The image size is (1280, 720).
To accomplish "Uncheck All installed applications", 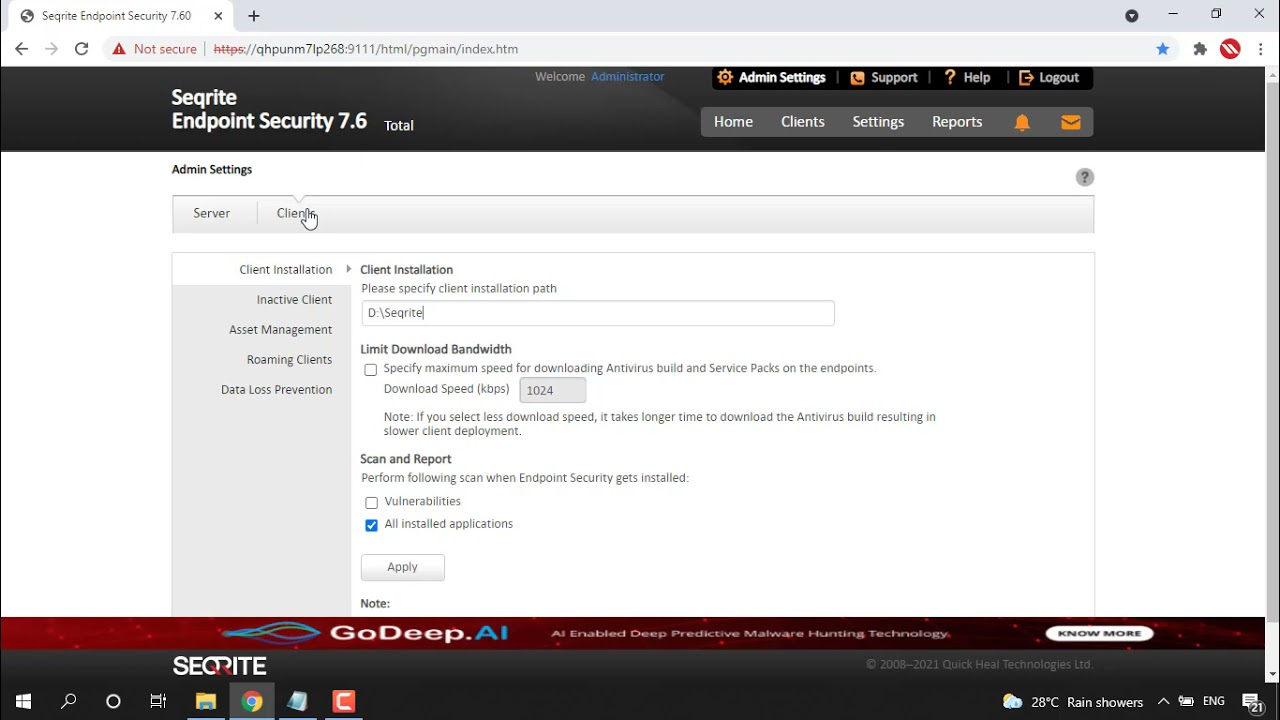I will click(x=371, y=525).
